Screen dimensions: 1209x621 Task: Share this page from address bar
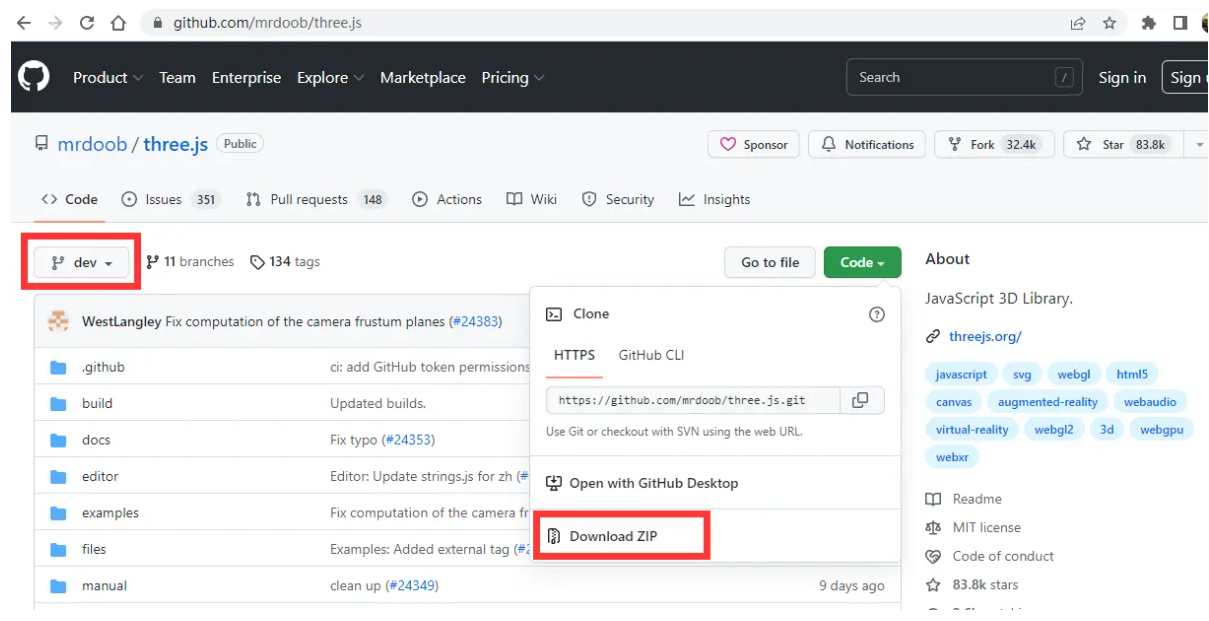(x=1078, y=22)
